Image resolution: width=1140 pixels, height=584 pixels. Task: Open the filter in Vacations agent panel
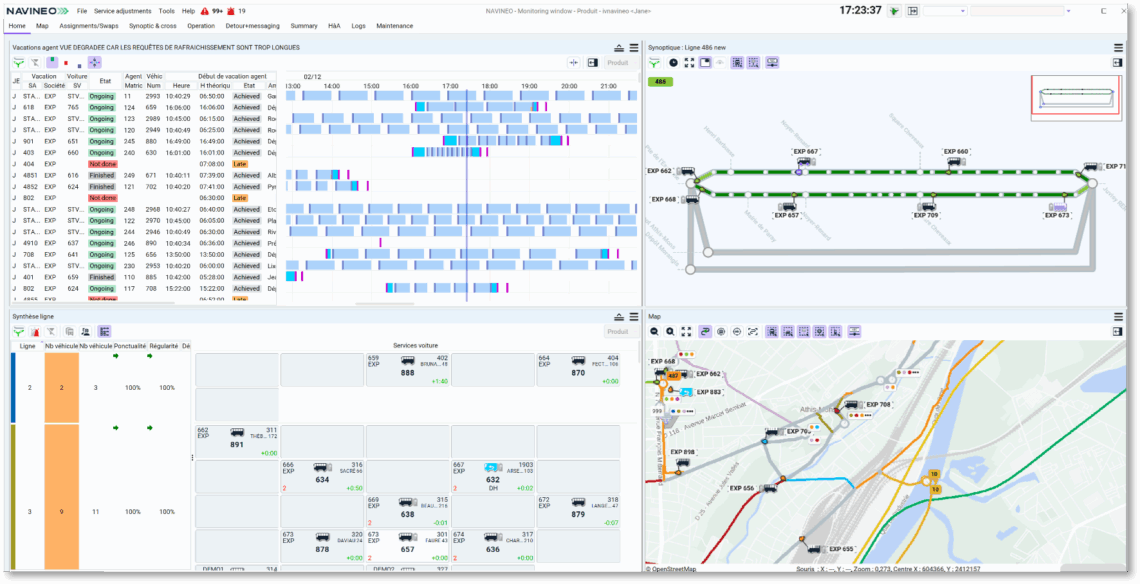coord(18,63)
